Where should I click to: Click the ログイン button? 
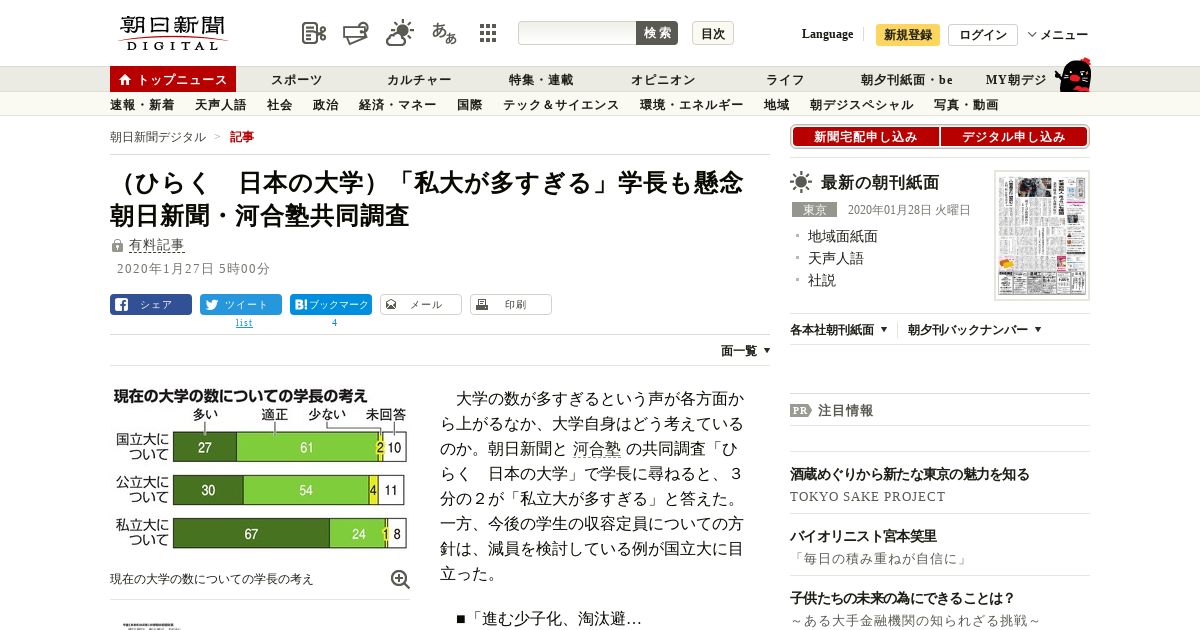pyautogui.click(x=983, y=35)
